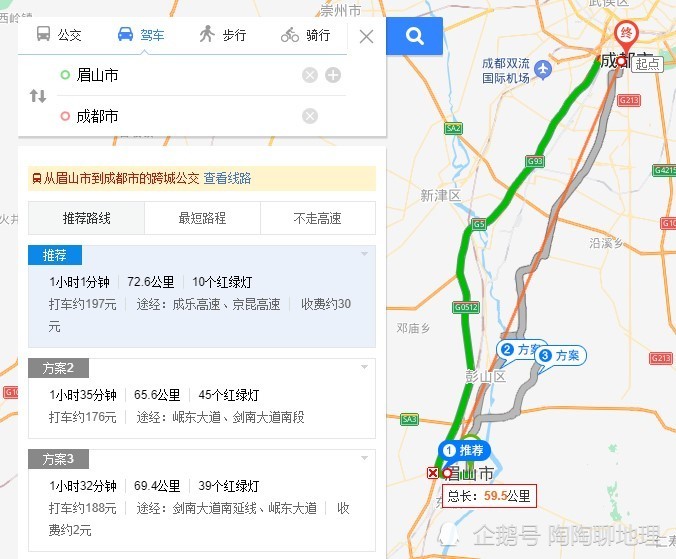Expand the 方案2 route details arrow

click(364, 367)
